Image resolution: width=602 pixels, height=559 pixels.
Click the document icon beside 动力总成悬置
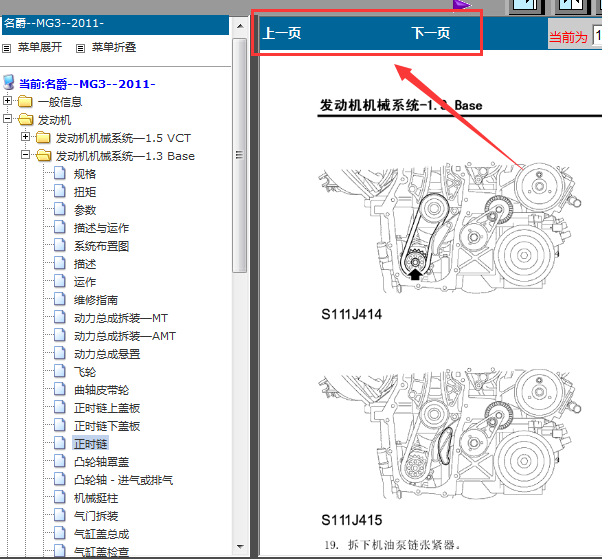(60, 354)
